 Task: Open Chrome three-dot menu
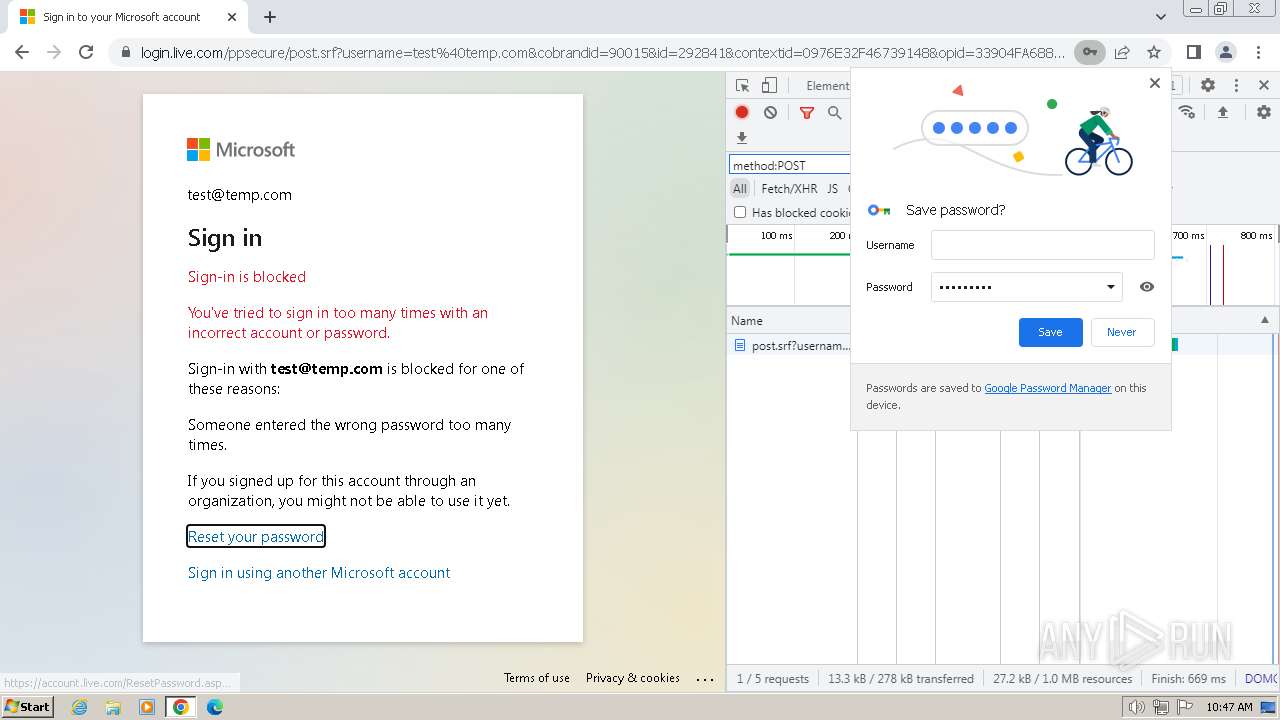[x=1258, y=52]
